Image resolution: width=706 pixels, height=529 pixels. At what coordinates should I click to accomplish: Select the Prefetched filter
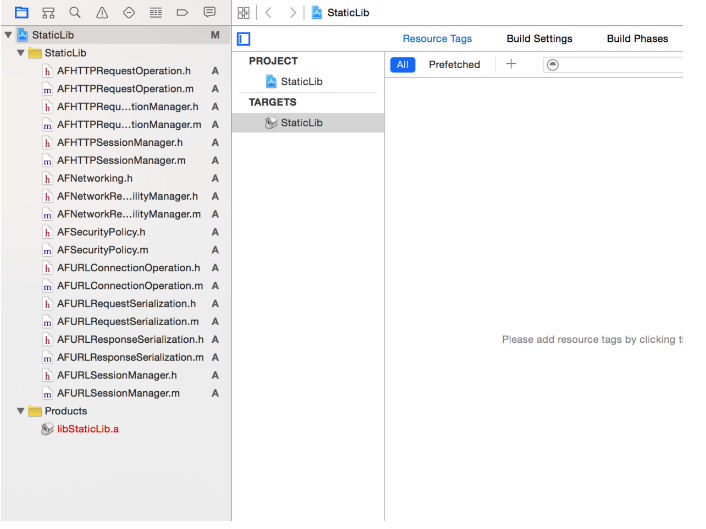click(454, 65)
